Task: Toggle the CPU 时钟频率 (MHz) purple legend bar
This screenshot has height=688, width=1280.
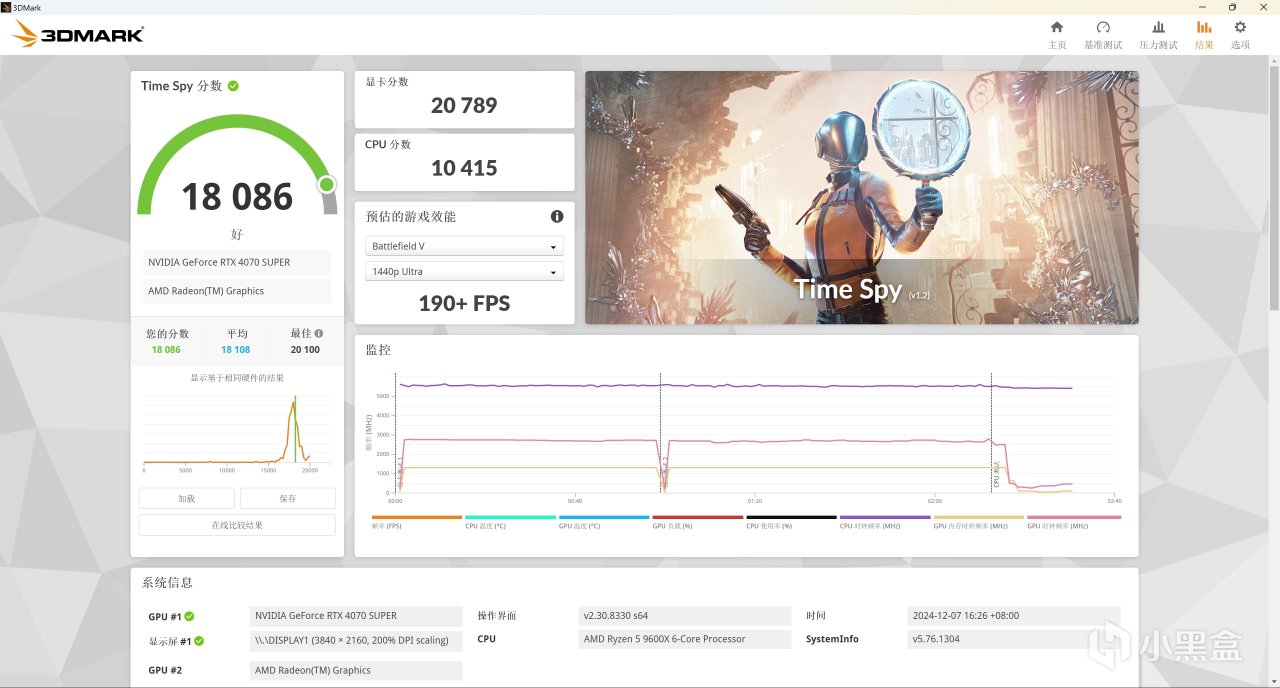Action: 885,518
